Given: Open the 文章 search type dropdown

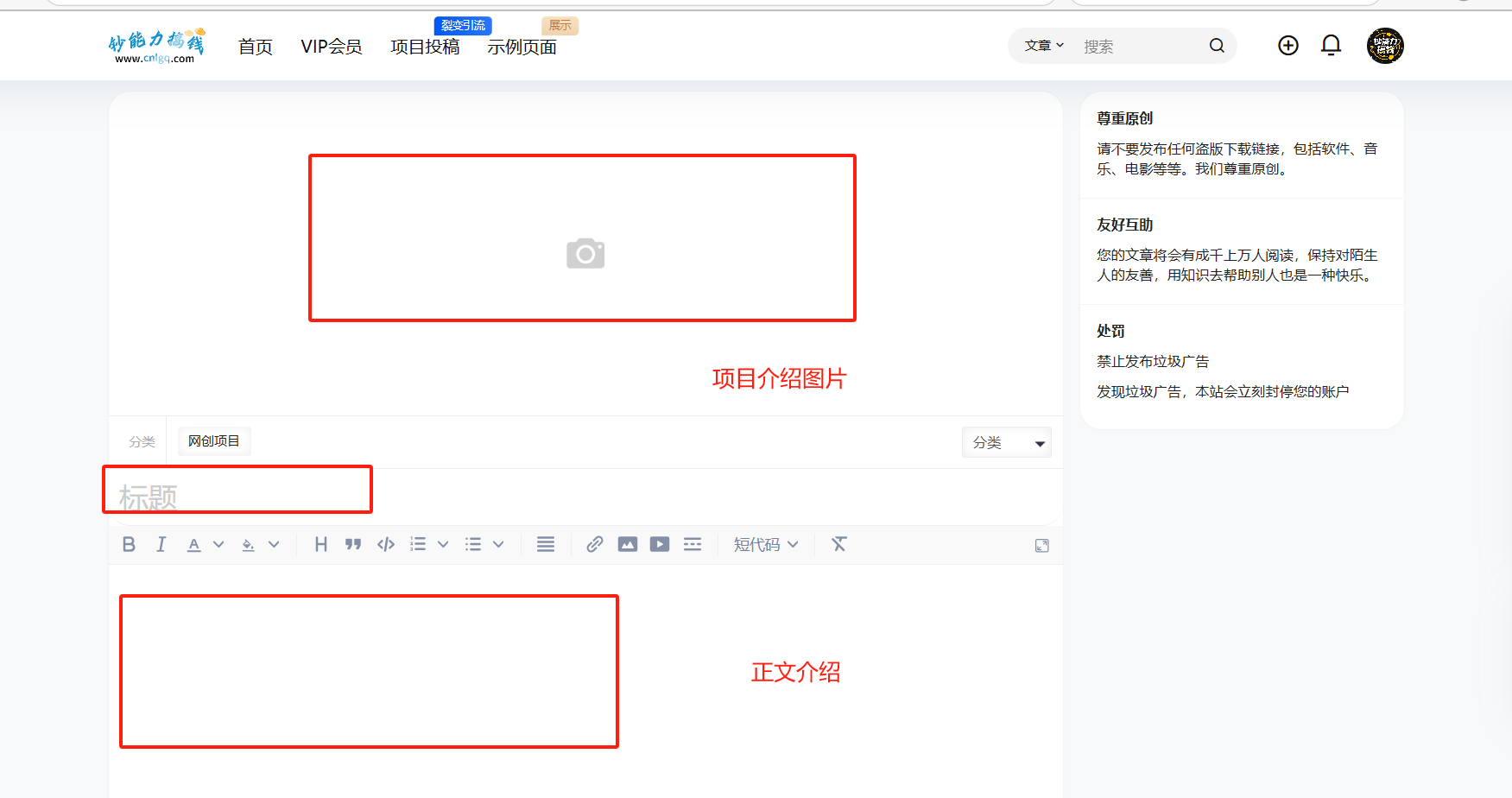Looking at the screenshot, I should pos(1044,46).
